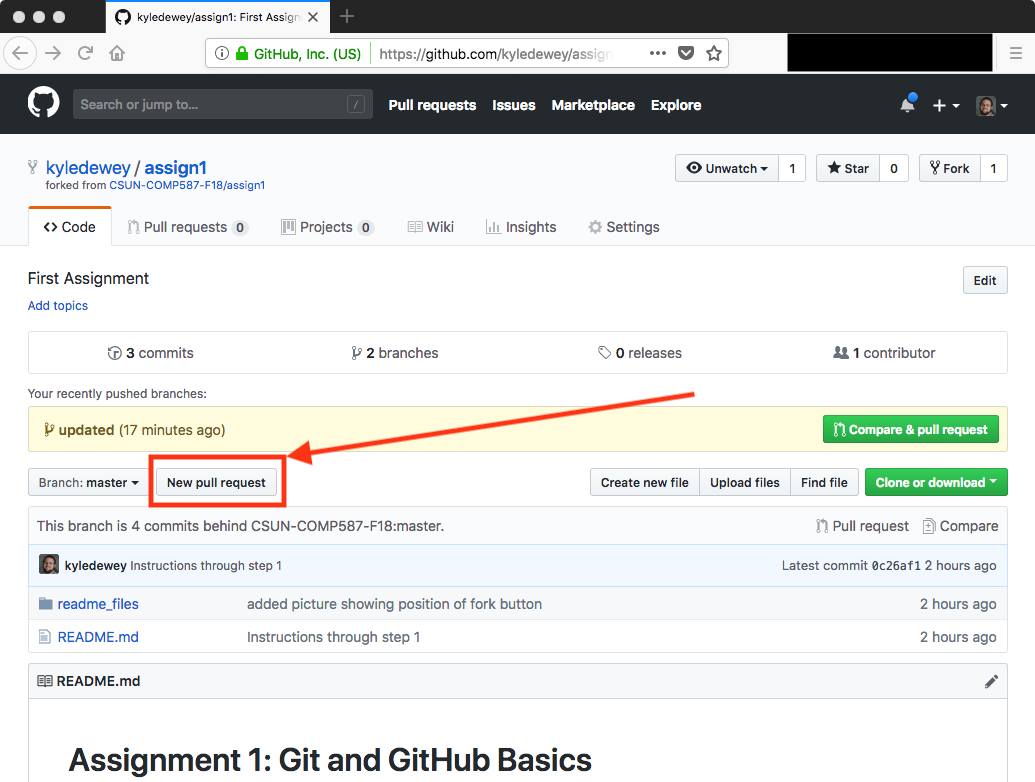1035x782 pixels.
Task: Click Compare & pull request button
Action: pyautogui.click(x=910, y=430)
